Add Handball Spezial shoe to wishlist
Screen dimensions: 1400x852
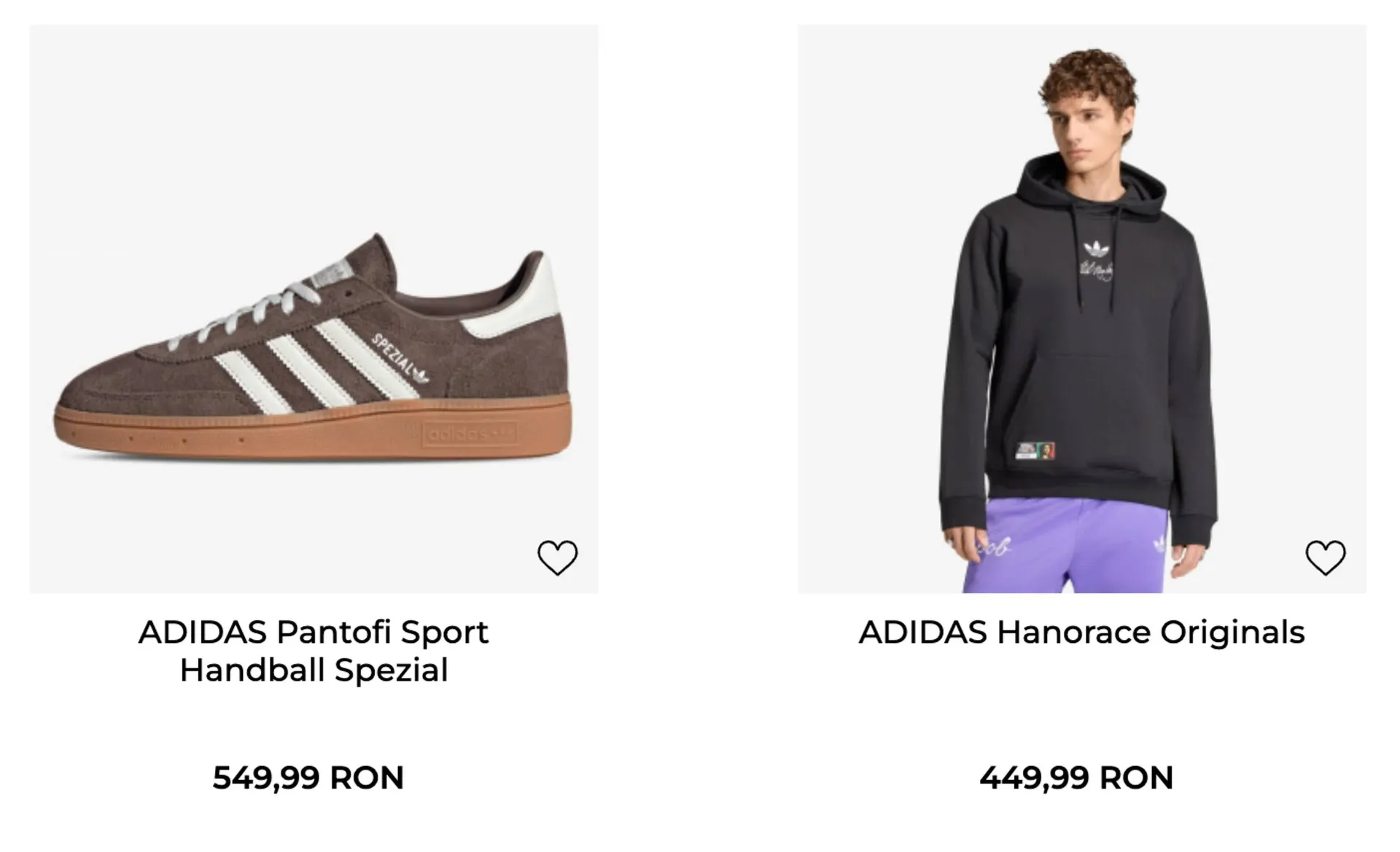coord(557,558)
